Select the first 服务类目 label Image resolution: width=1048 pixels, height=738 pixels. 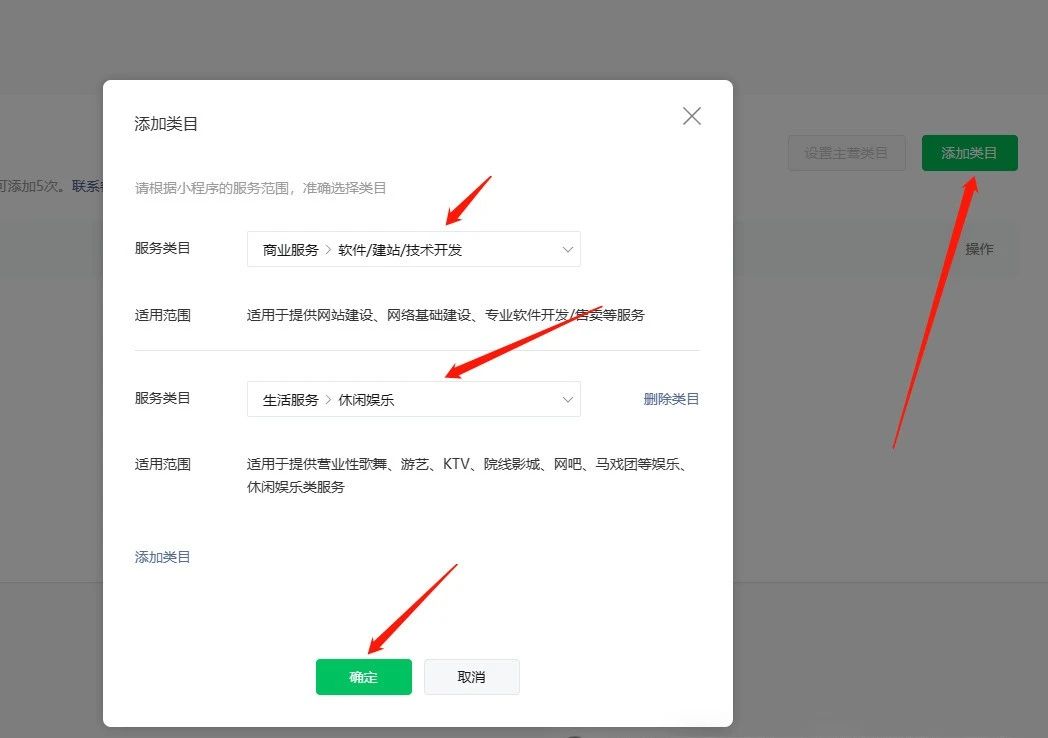pyautogui.click(x=163, y=248)
